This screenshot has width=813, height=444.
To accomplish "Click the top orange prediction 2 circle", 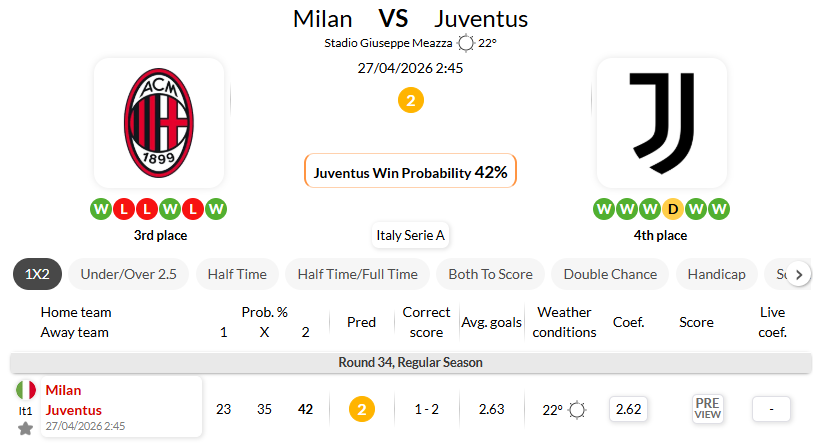I will [410, 100].
